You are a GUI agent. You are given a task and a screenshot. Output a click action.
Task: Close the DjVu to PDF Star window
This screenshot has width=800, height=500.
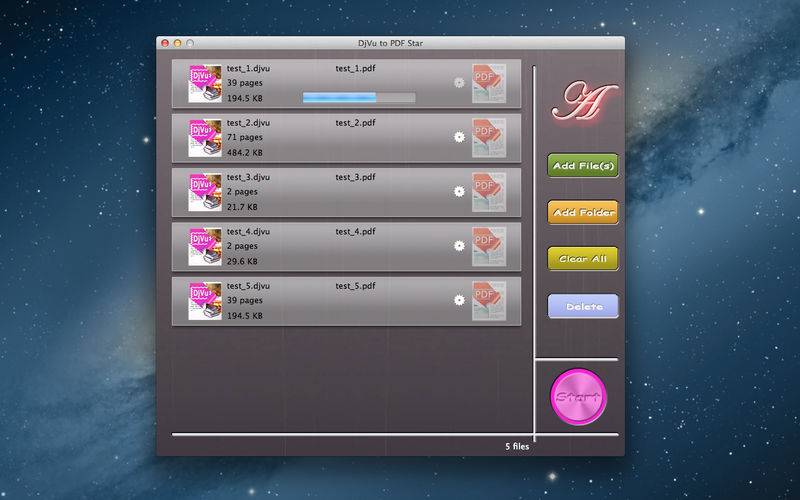165,43
